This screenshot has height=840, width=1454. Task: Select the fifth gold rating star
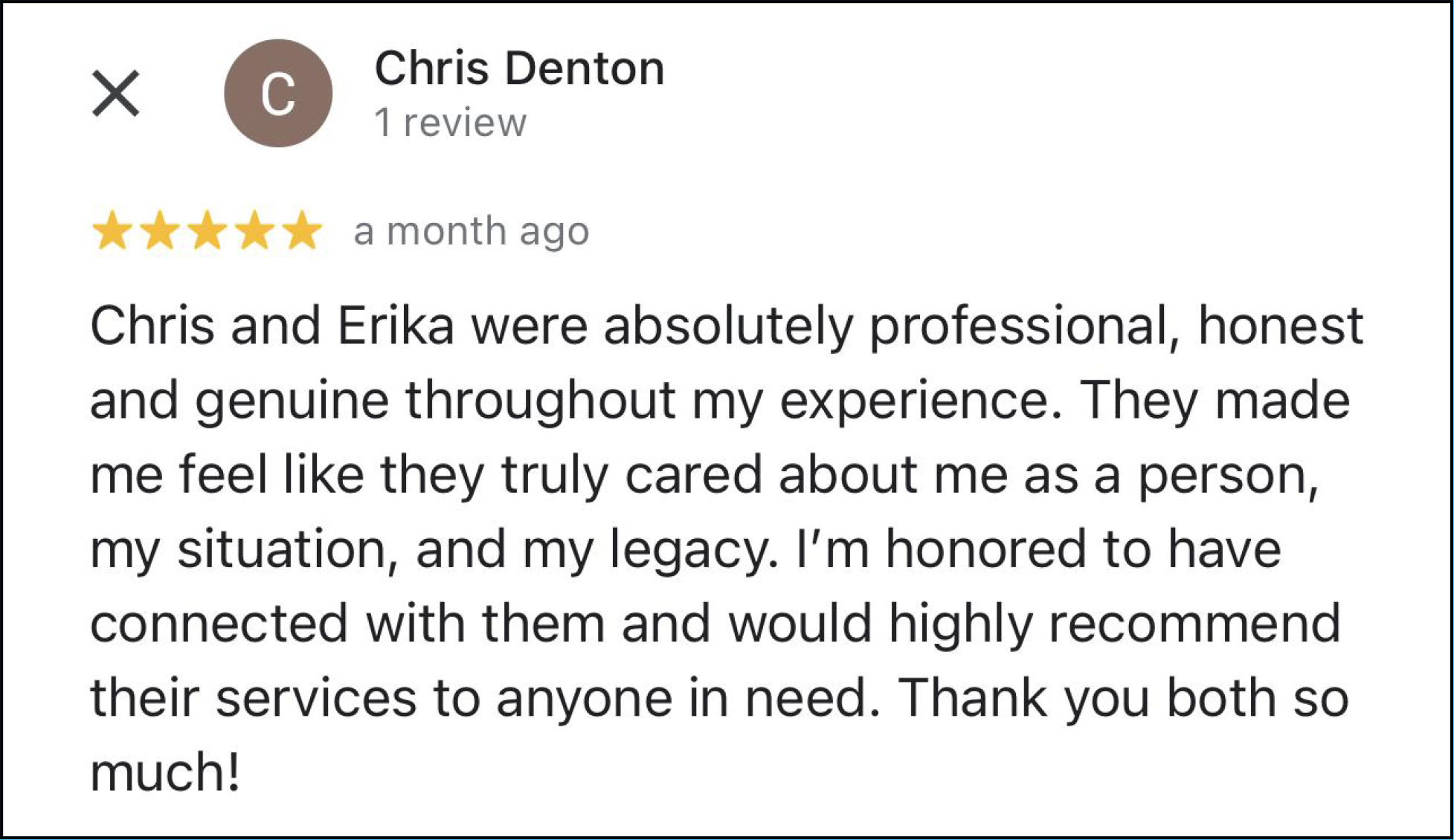click(x=302, y=230)
